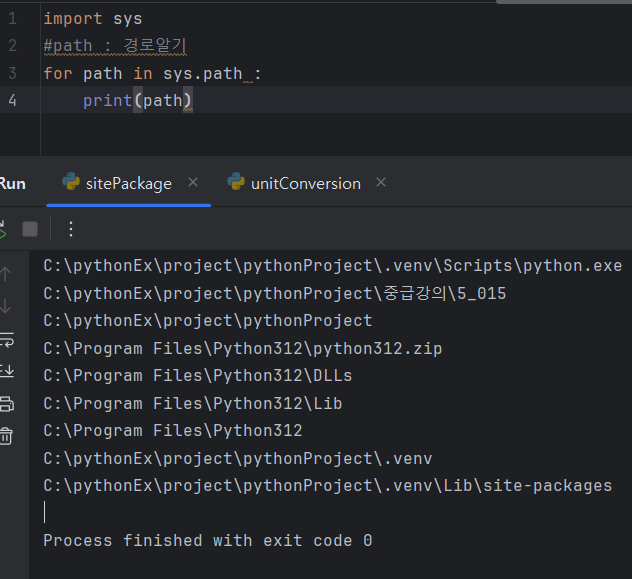Close the unitConversion run tab
This screenshot has height=579, width=632.
[381, 182]
